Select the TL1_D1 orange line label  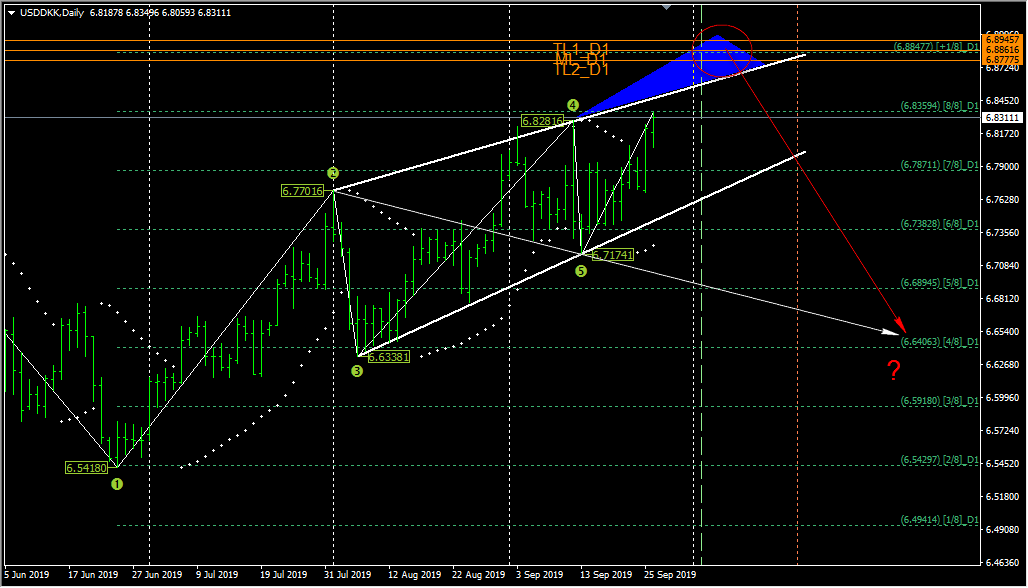pyautogui.click(x=582, y=49)
